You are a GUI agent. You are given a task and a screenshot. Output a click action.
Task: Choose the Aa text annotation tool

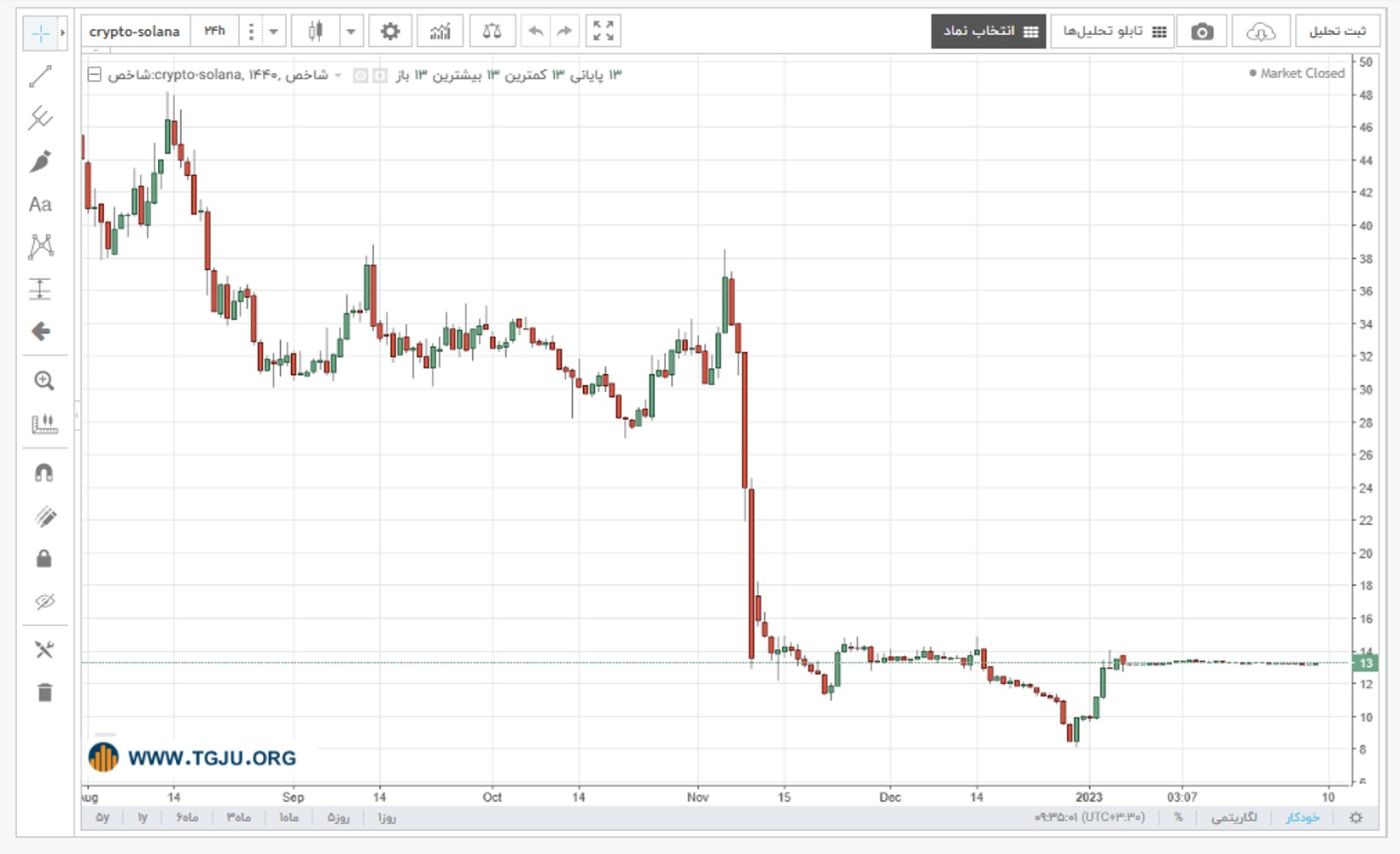[40, 204]
